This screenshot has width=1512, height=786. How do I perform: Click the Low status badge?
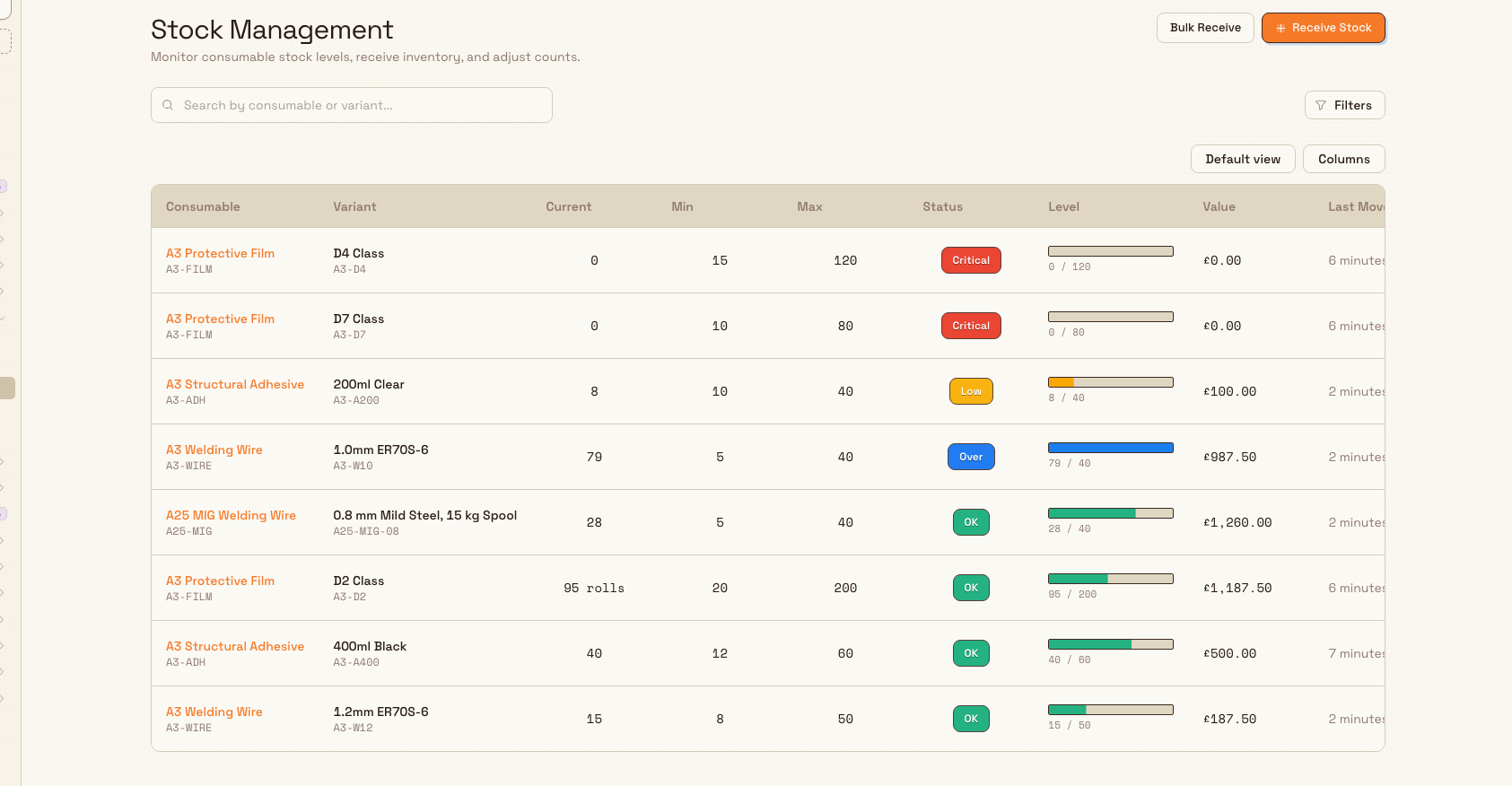971,391
